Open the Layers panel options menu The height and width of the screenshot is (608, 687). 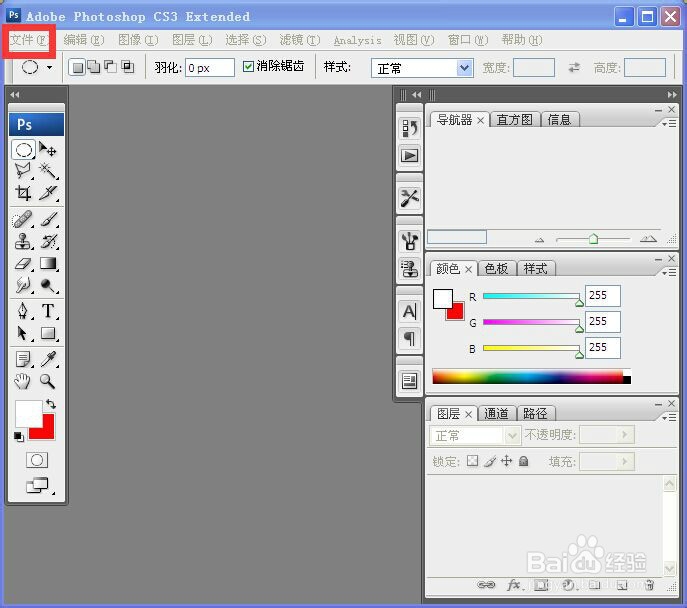pyautogui.click(x=669, y=418)
